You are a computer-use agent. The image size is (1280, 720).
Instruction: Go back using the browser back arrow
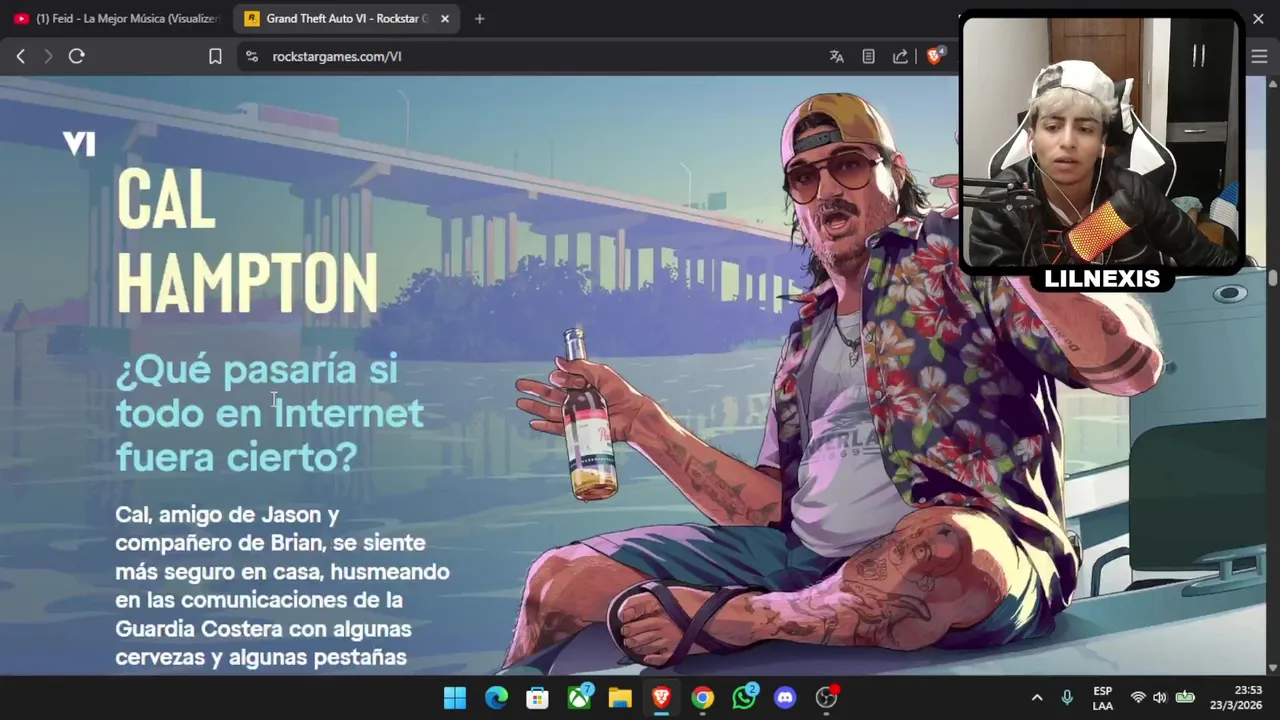pos(20,57)
